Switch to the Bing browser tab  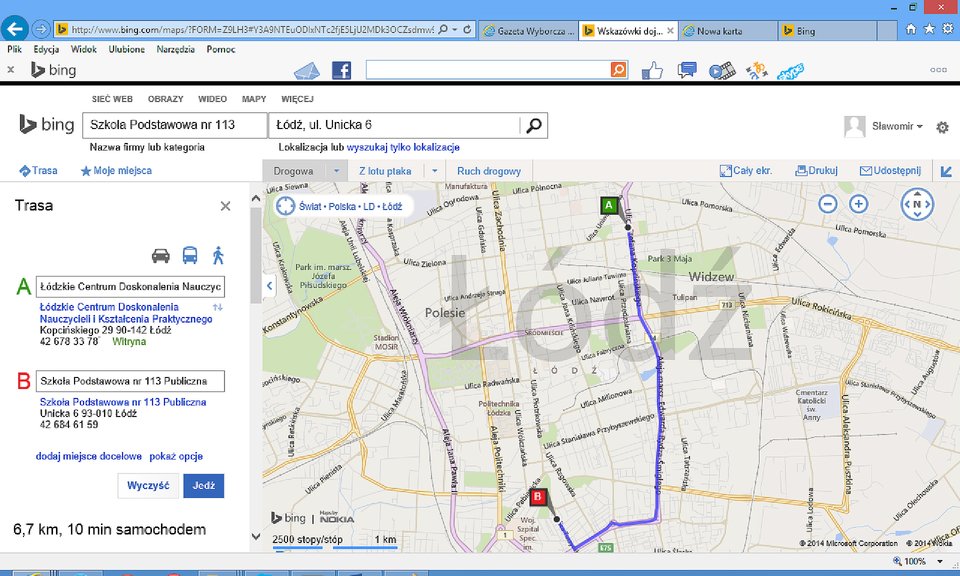coord(828,31)
